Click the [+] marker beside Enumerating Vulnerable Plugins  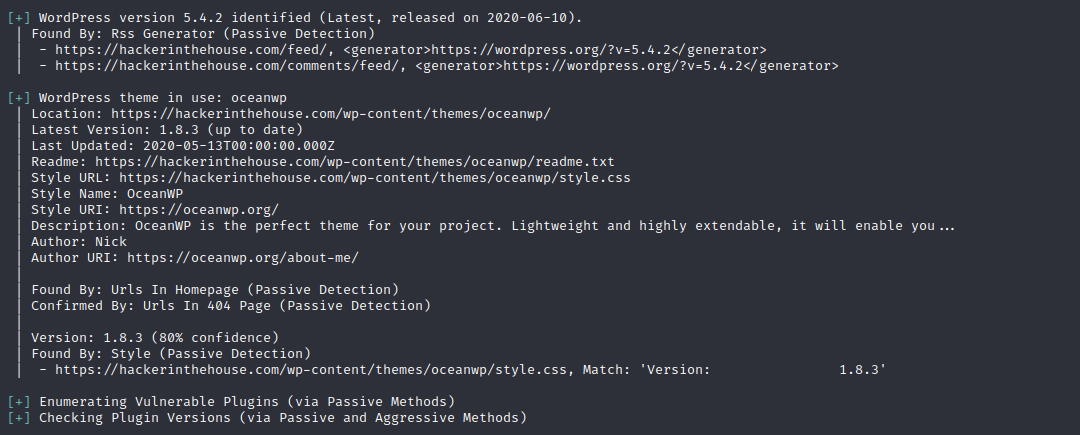click(x=19, y=401)
